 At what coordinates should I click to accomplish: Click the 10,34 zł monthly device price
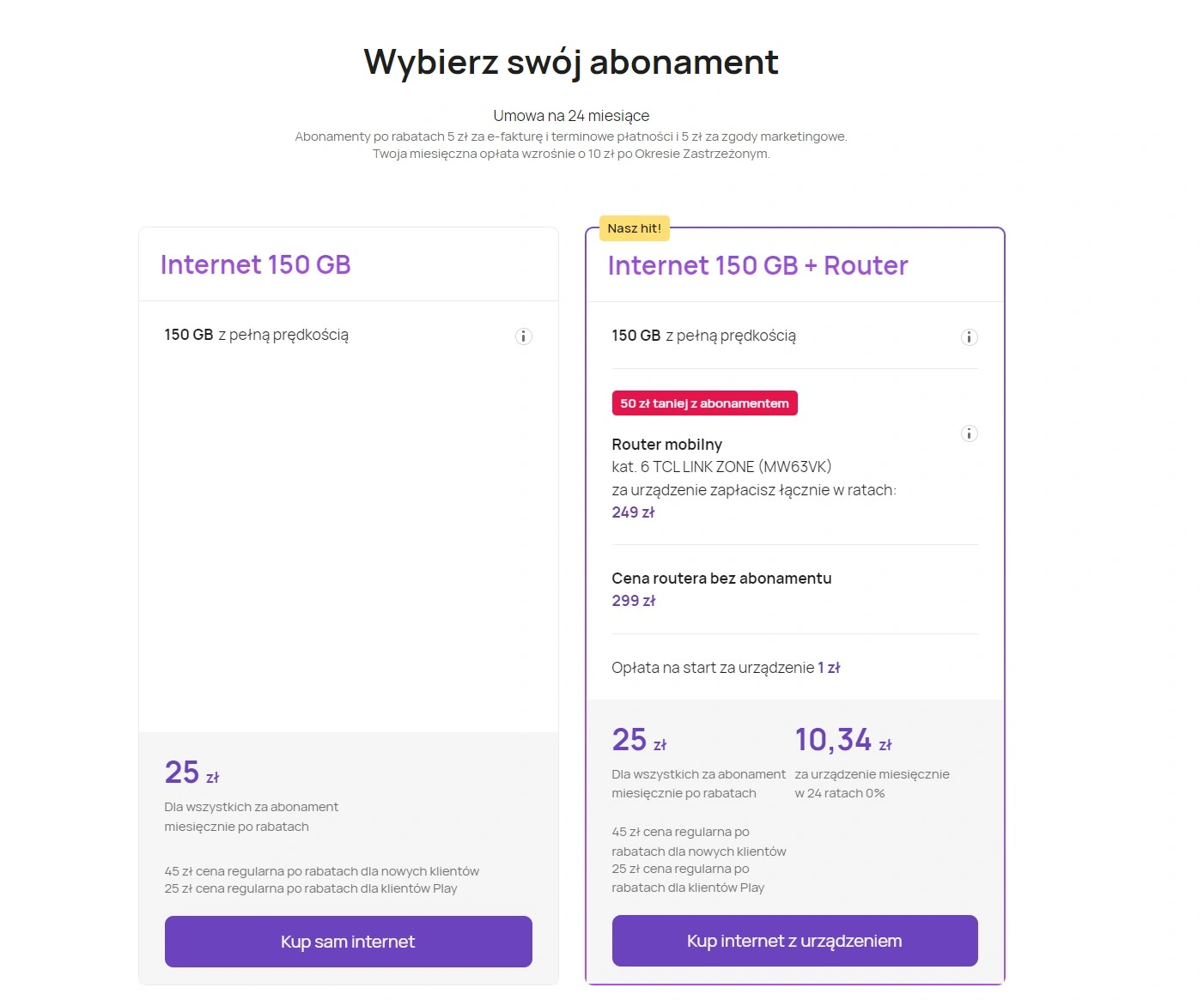[843, 740]
